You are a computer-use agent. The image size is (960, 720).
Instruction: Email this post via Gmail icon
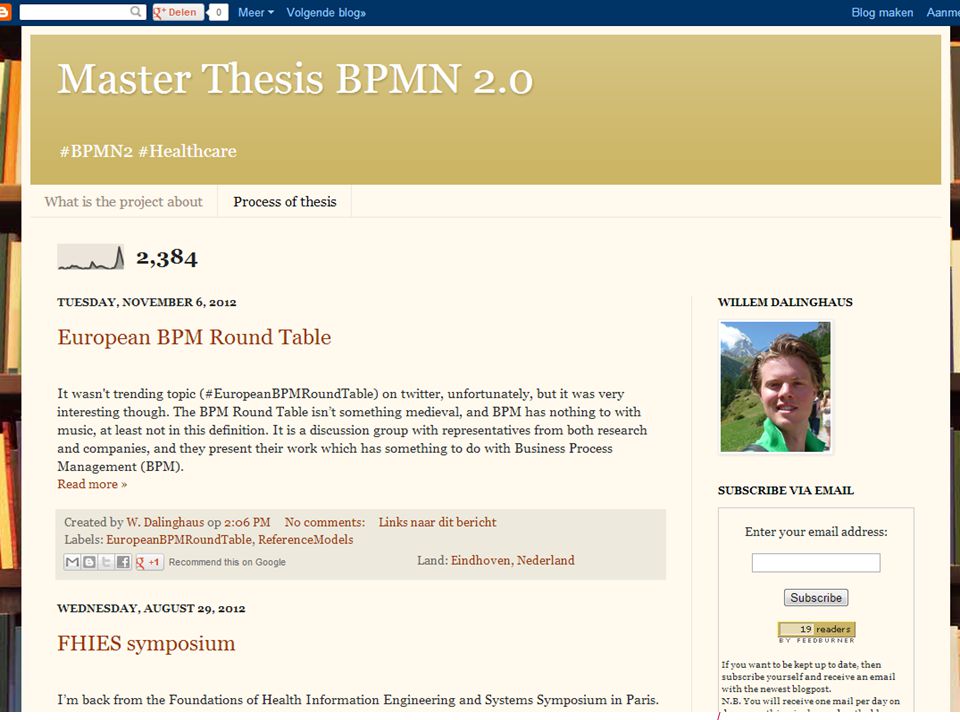pyautogui.click(x=72, y=561)
